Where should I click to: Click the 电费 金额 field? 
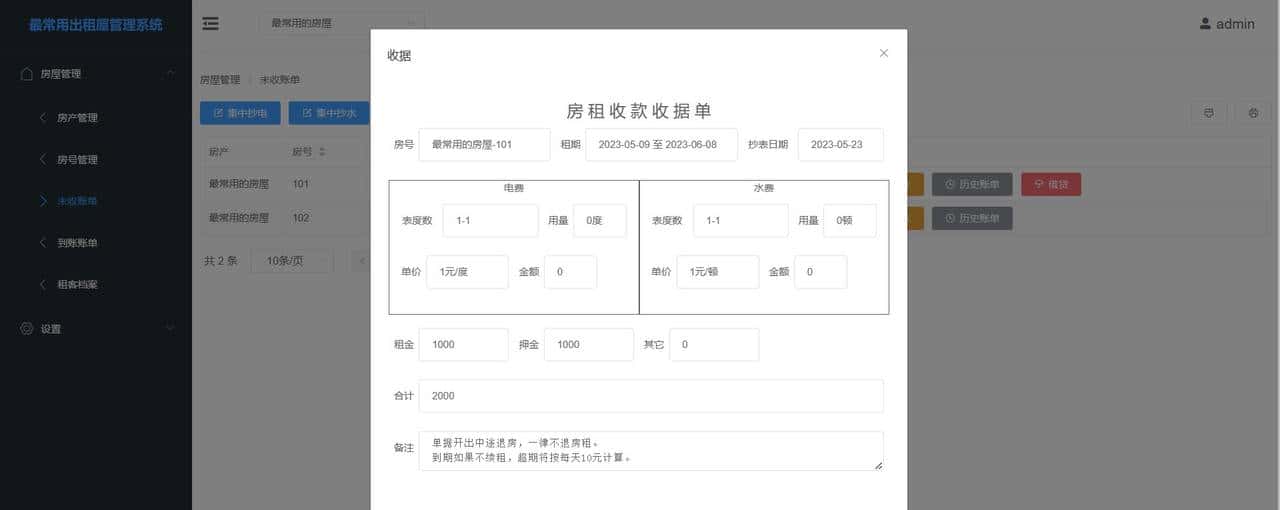coord(570,271)
